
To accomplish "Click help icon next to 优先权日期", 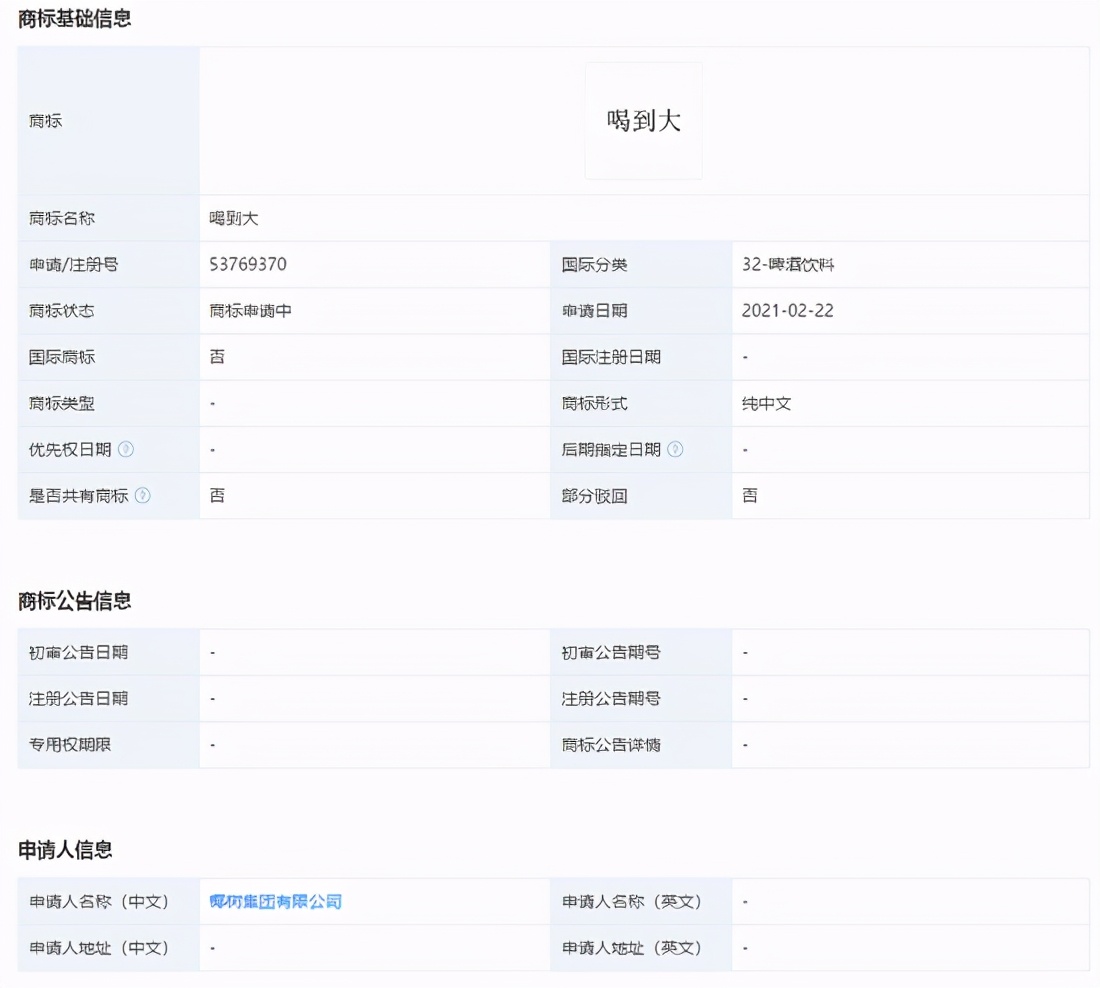I will click(125, 450).
